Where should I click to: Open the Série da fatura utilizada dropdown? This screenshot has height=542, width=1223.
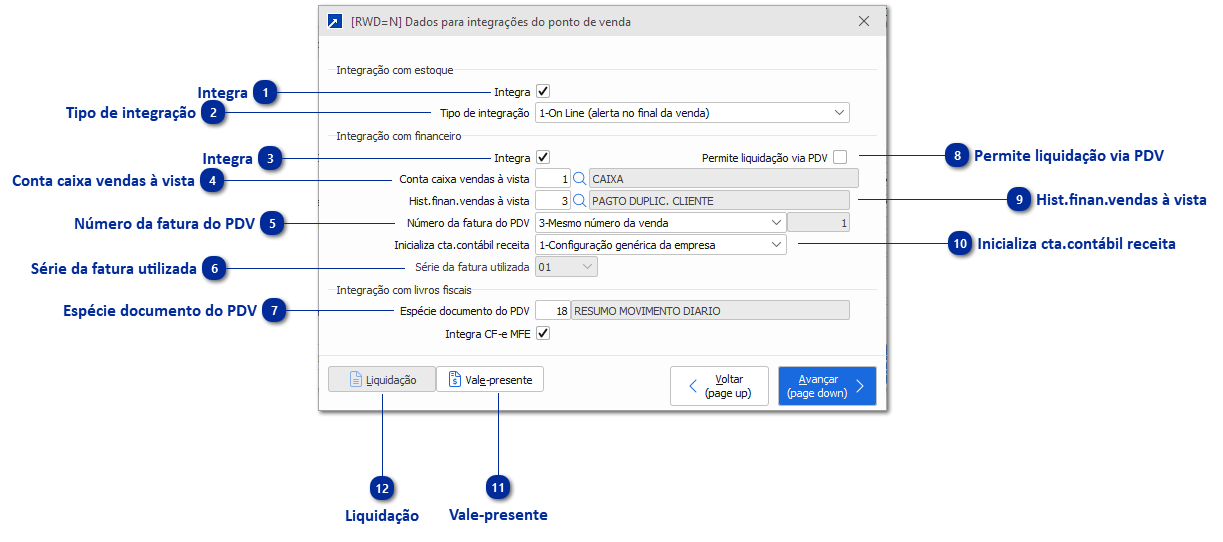(566, 267)
